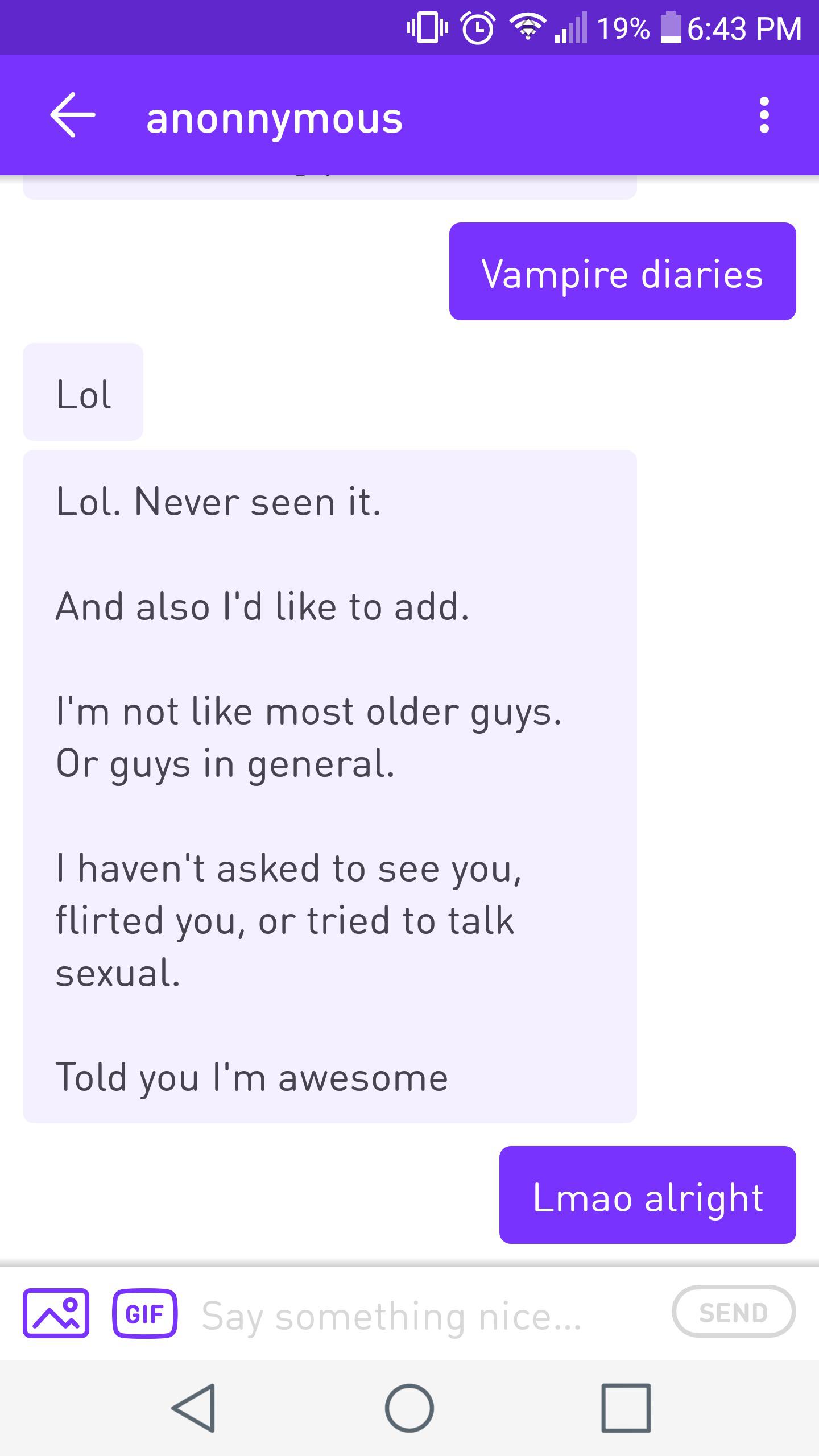Tap the back arrow in header
Image resolution: width=819 pixels, height=1456 pixels.
pyautogui.click(x=72, y=116)
